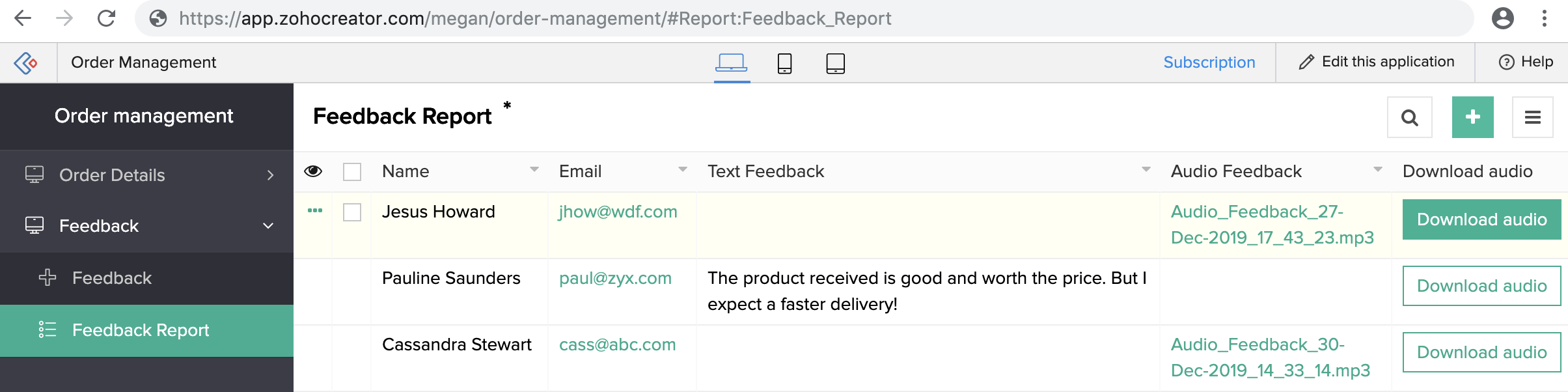Switch to laptop preview icon
The image size is (1568, 392).
(x=732, y=63)
